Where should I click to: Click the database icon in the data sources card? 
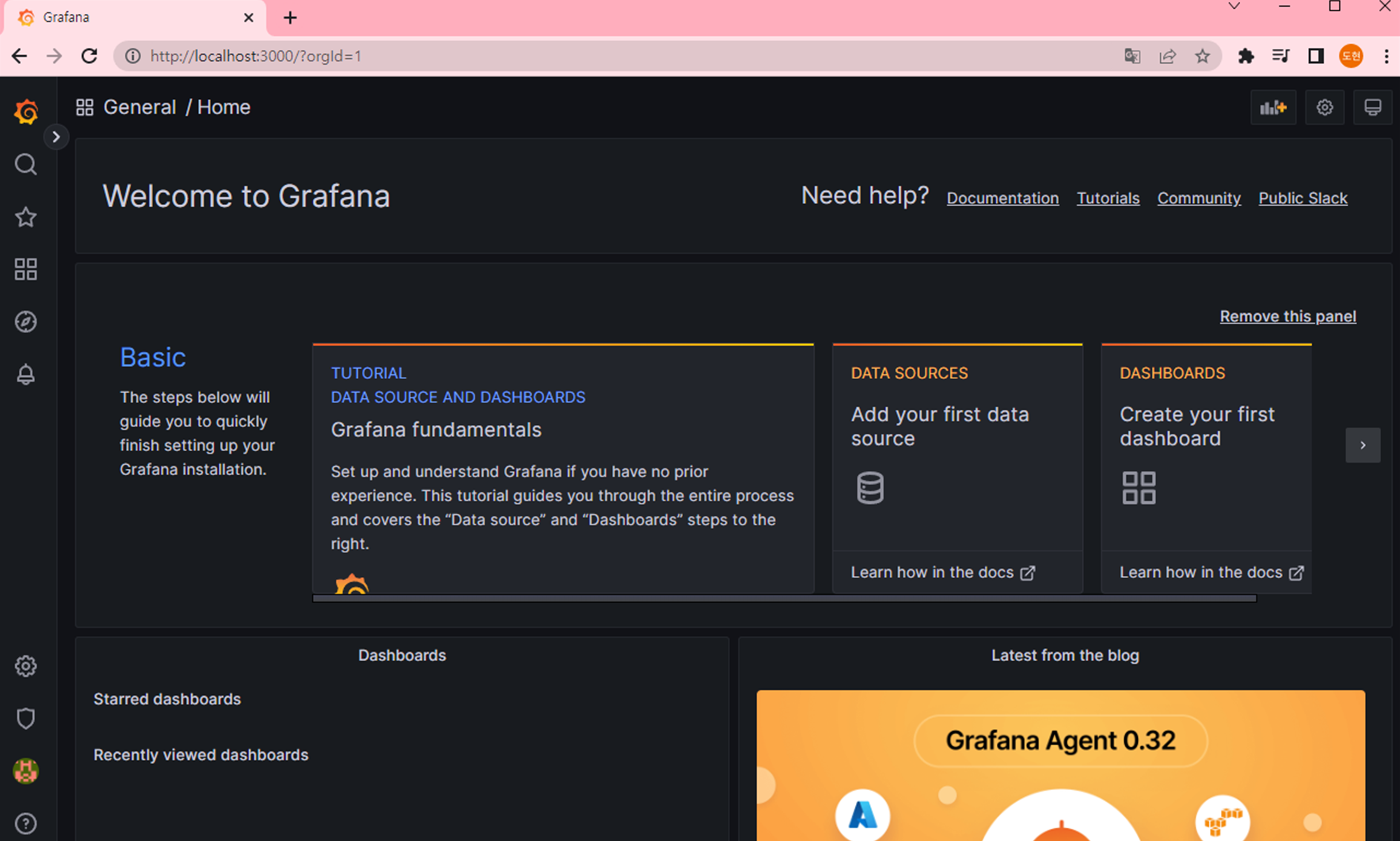(x=870, y=488)
